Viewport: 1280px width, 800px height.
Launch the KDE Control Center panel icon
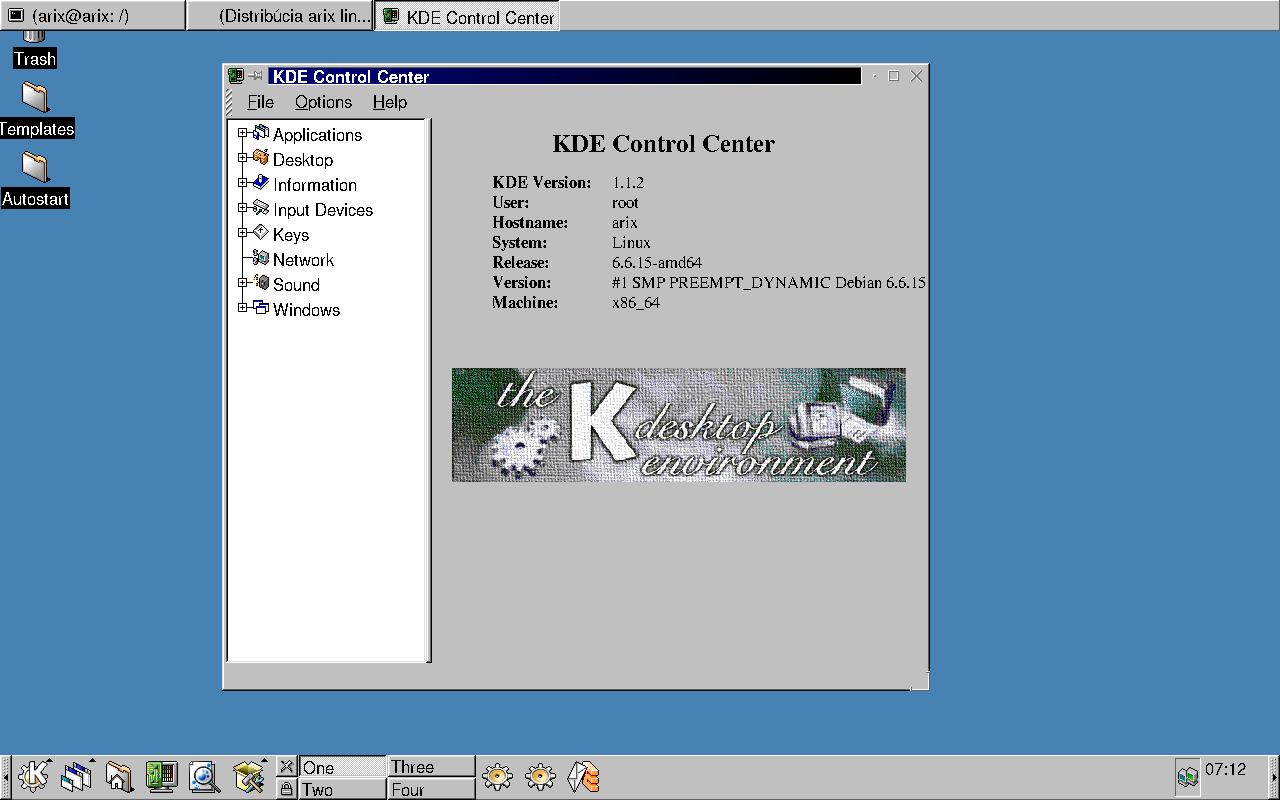coord(162,776)
